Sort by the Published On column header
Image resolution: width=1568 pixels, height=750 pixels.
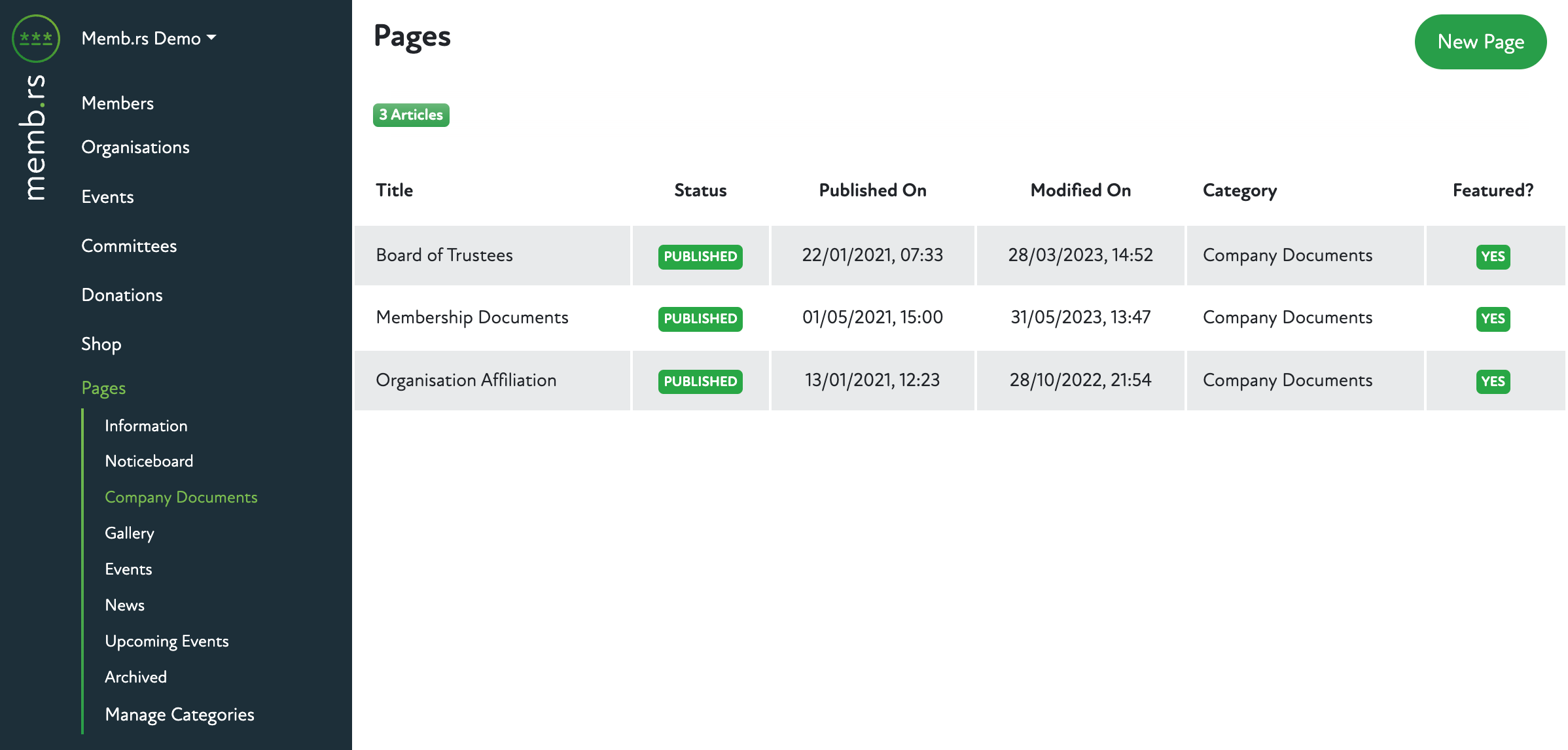pos(872,190)
